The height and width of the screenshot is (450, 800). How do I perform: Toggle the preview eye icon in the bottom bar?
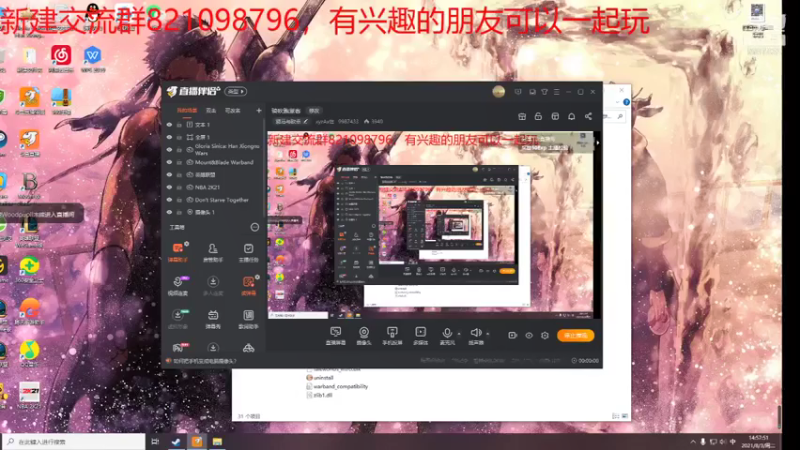point(529,335)
